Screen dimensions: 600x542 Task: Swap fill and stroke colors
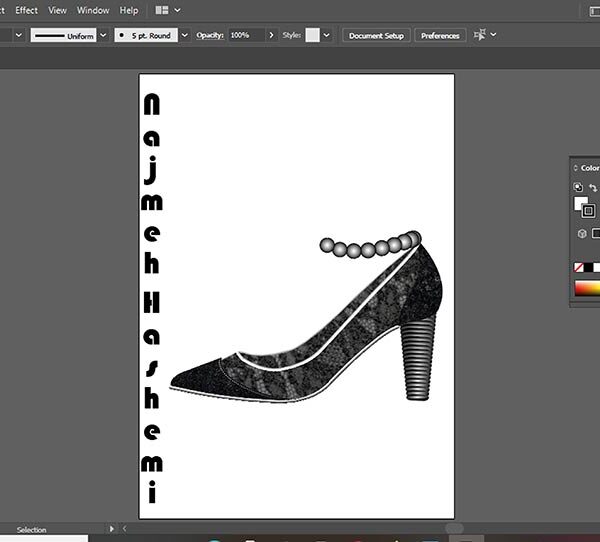[x=592, y=187]
